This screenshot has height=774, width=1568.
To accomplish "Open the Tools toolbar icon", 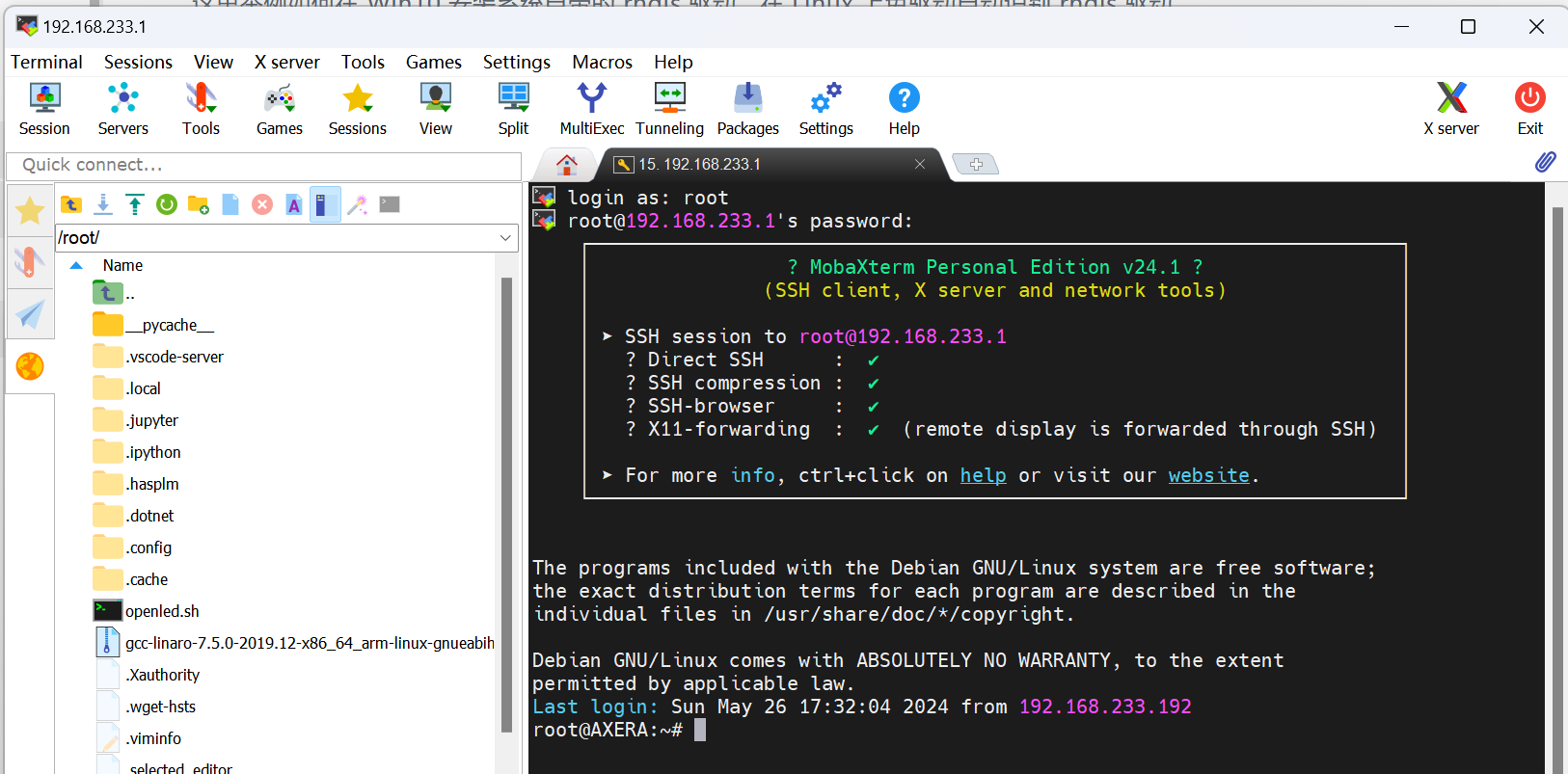I will click(201, 109).
